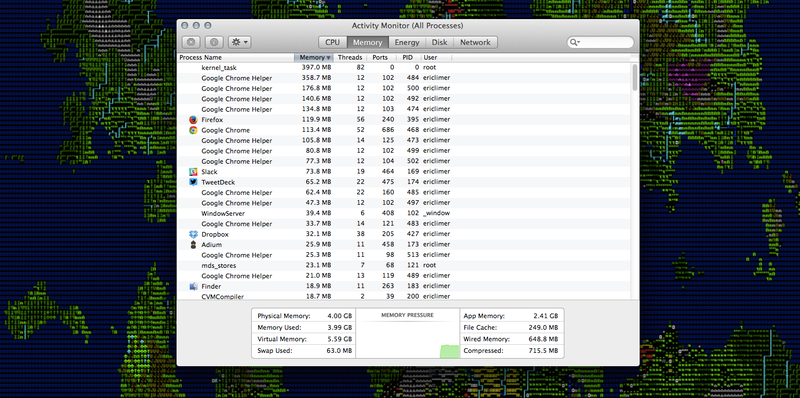Image resolution: width=800 pixels, height=398 pixels.
Task: Click the Inspect process info icon
Action: (x=214, y=42)
